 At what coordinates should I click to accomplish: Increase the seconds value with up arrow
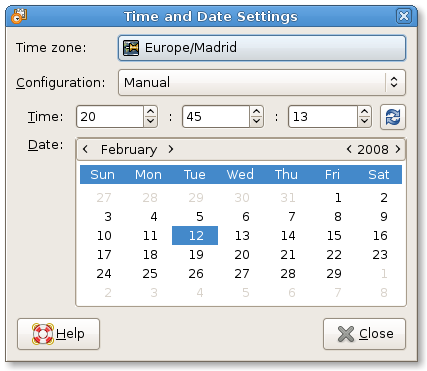click(x=365, y=112)
